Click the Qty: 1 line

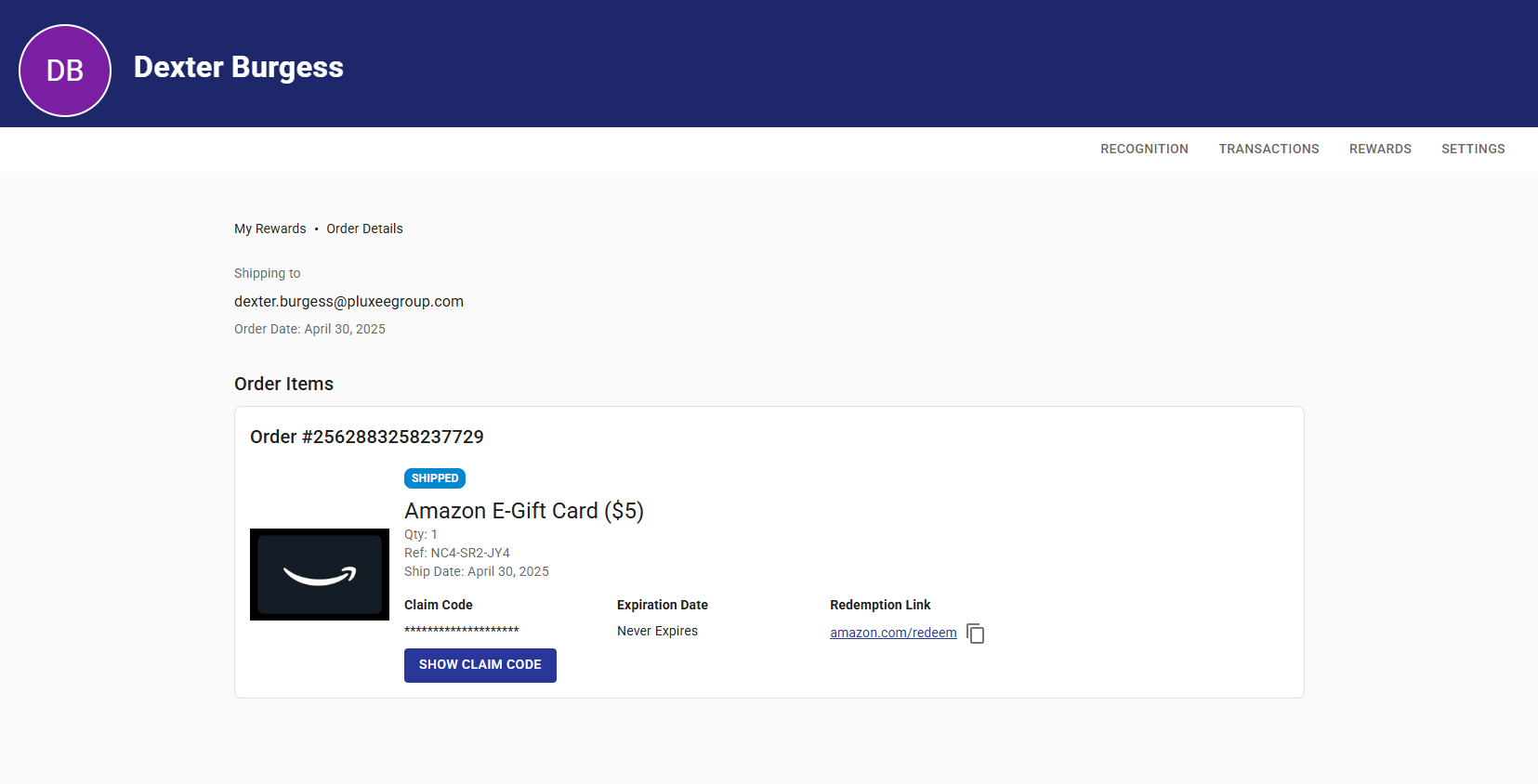pos(421,534)
